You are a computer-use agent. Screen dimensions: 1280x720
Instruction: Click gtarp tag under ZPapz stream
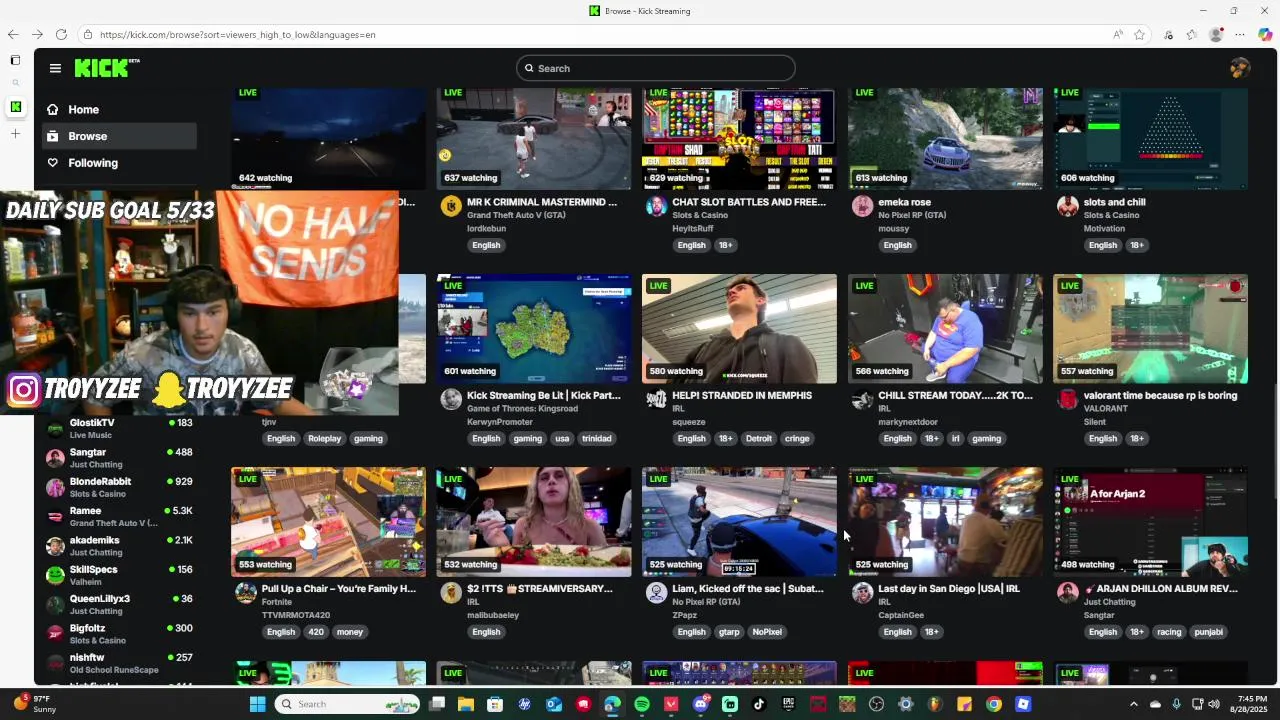tap(729, 632)
